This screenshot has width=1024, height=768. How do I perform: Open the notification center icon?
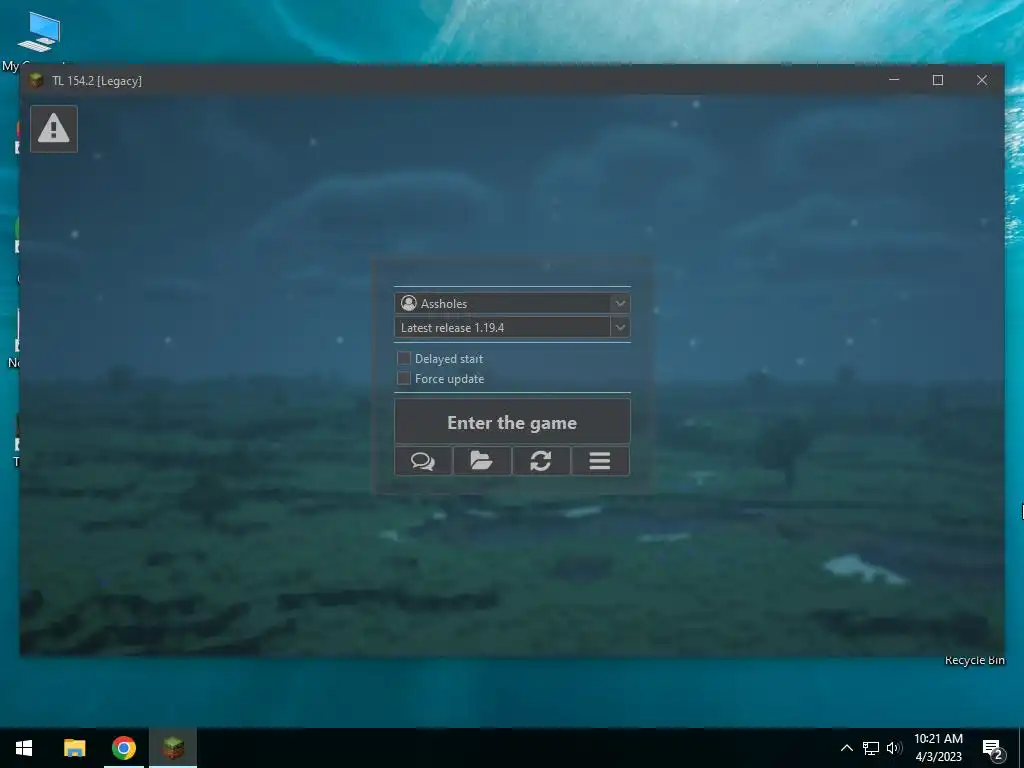[x=994, y=749]
